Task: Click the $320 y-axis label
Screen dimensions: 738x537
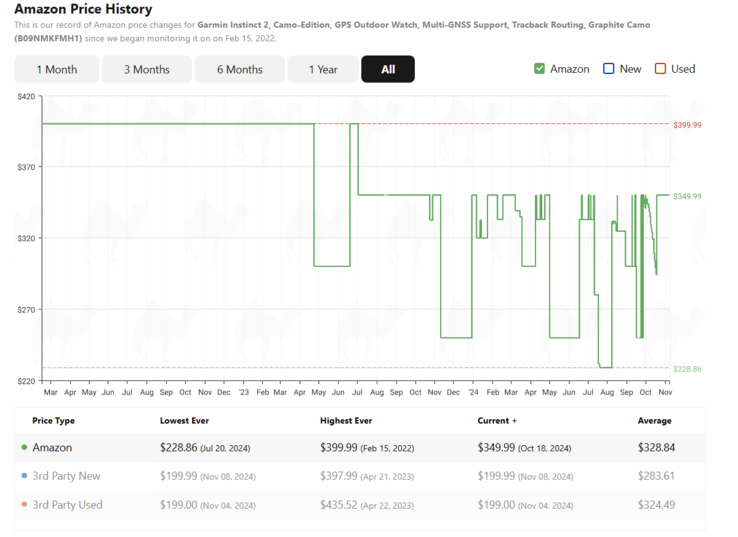Action: click(26, 239)
